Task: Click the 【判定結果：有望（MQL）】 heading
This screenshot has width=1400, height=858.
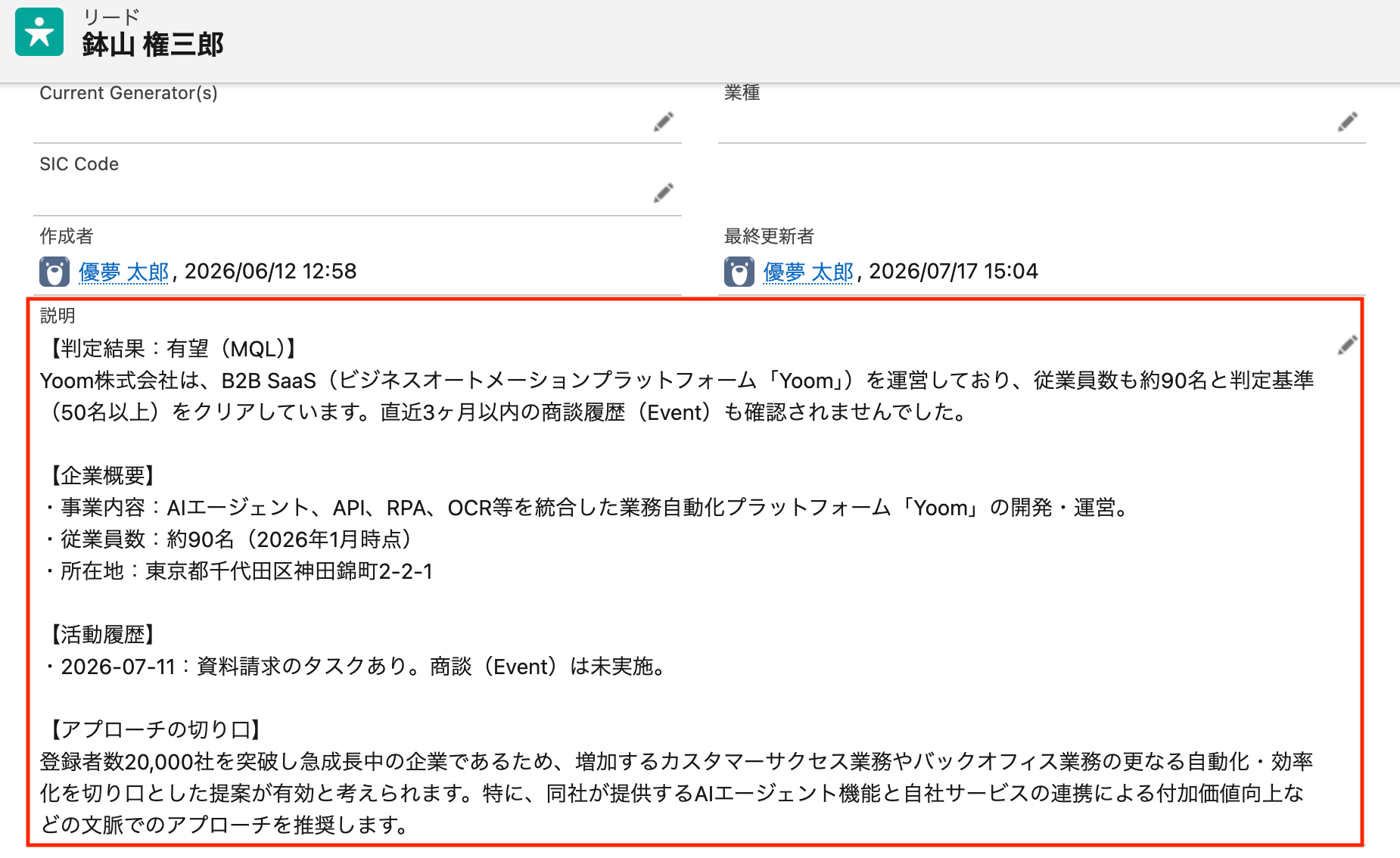Action: [173, 349]
